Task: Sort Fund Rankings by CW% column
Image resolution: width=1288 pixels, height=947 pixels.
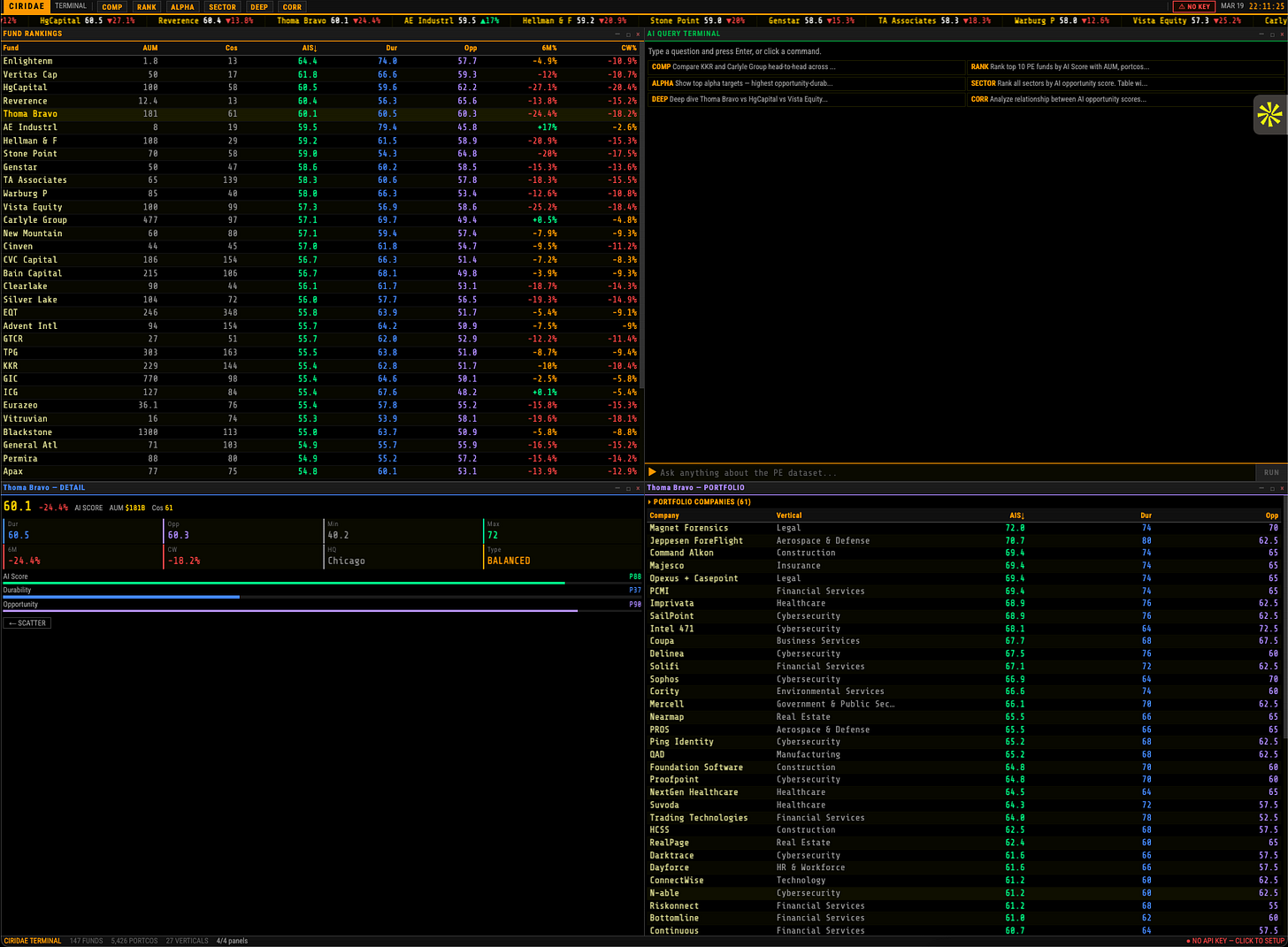Action: 629,48
